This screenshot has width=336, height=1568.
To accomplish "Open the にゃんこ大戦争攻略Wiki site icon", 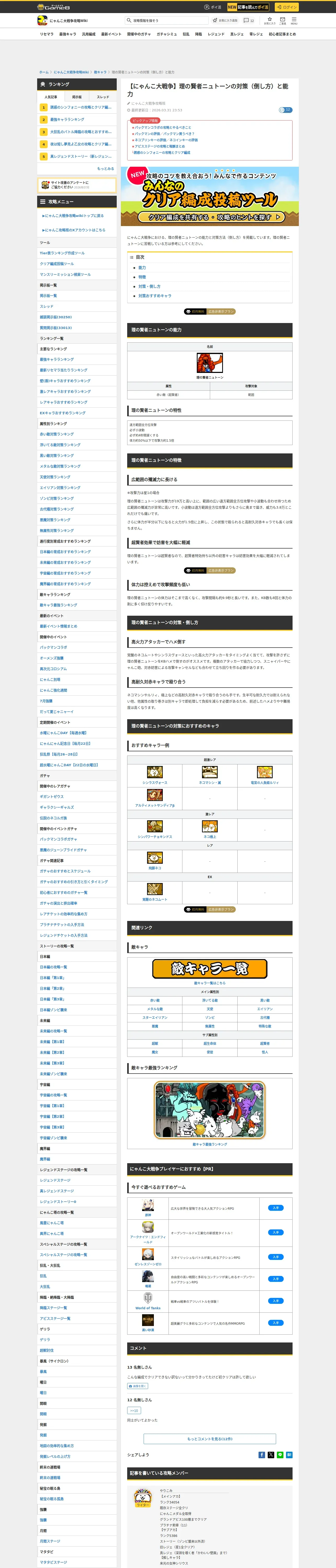I will point(42,21).
